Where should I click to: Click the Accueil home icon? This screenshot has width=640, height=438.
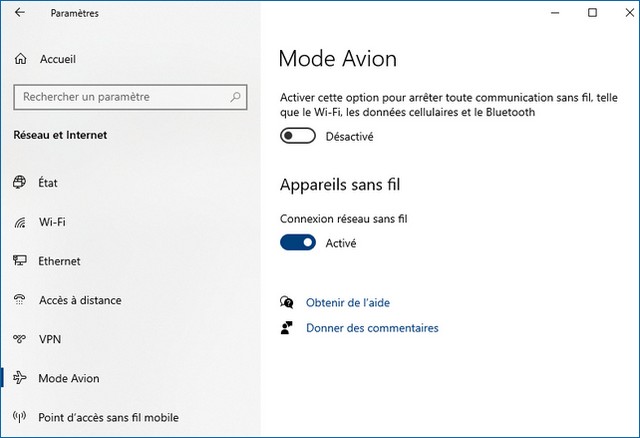[x=20, y=60]
